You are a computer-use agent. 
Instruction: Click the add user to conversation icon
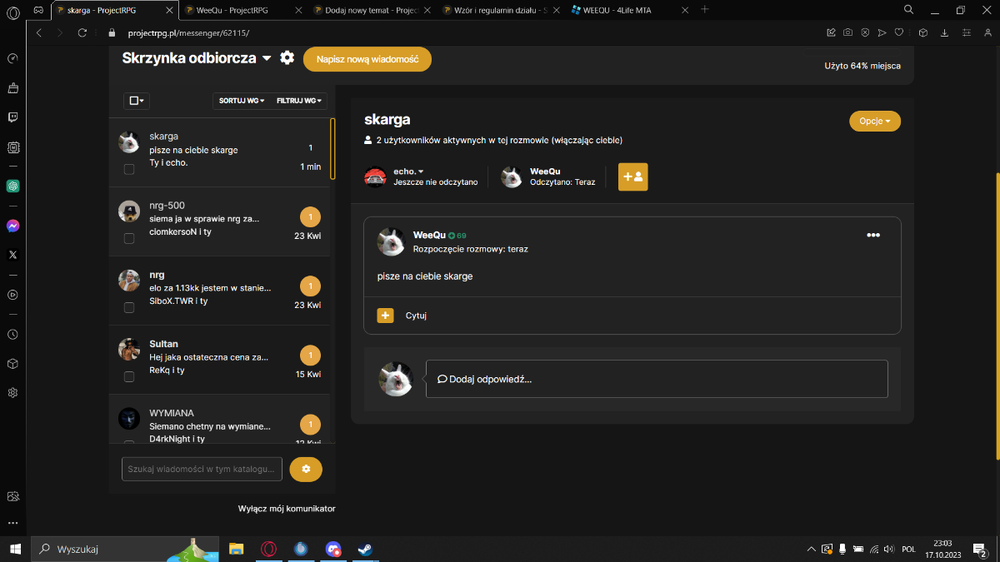tap(633, 177)
